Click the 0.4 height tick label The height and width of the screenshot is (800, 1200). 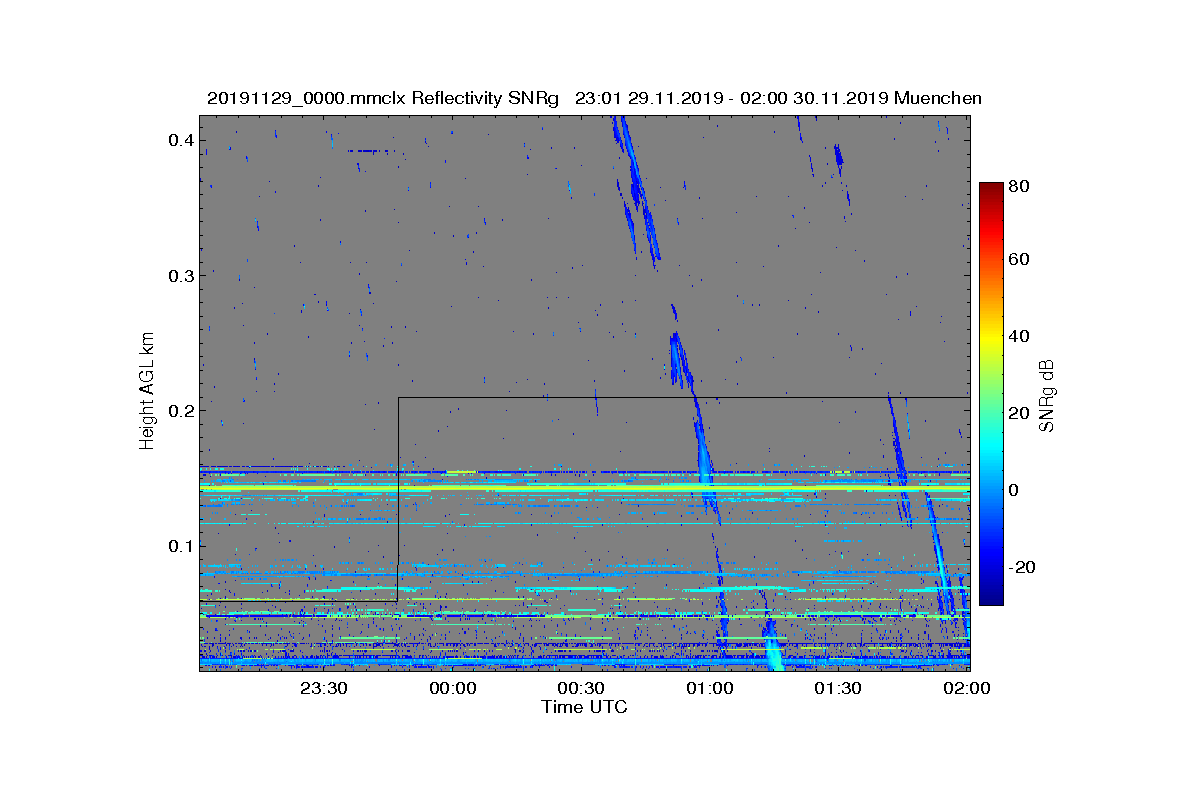point(180,140)
